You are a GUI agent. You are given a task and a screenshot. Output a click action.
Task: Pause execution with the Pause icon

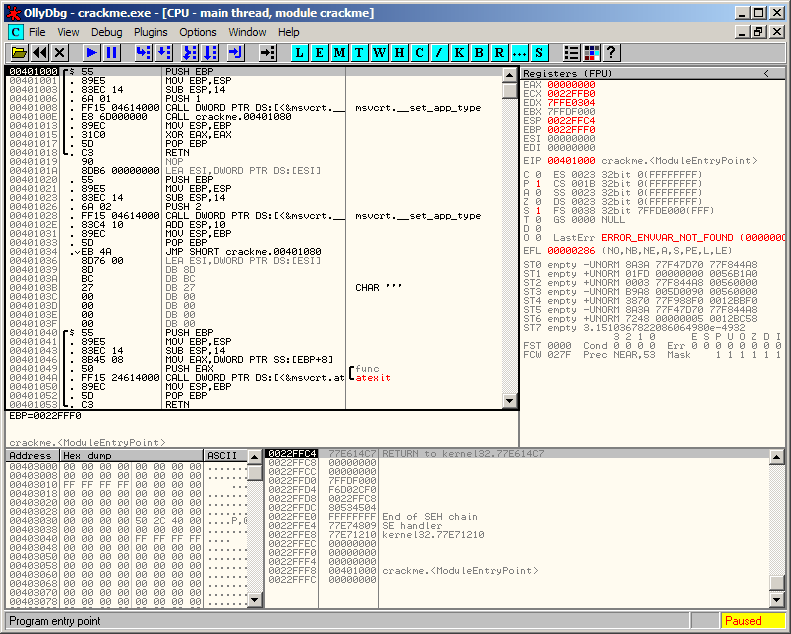[x=111, y=52]
